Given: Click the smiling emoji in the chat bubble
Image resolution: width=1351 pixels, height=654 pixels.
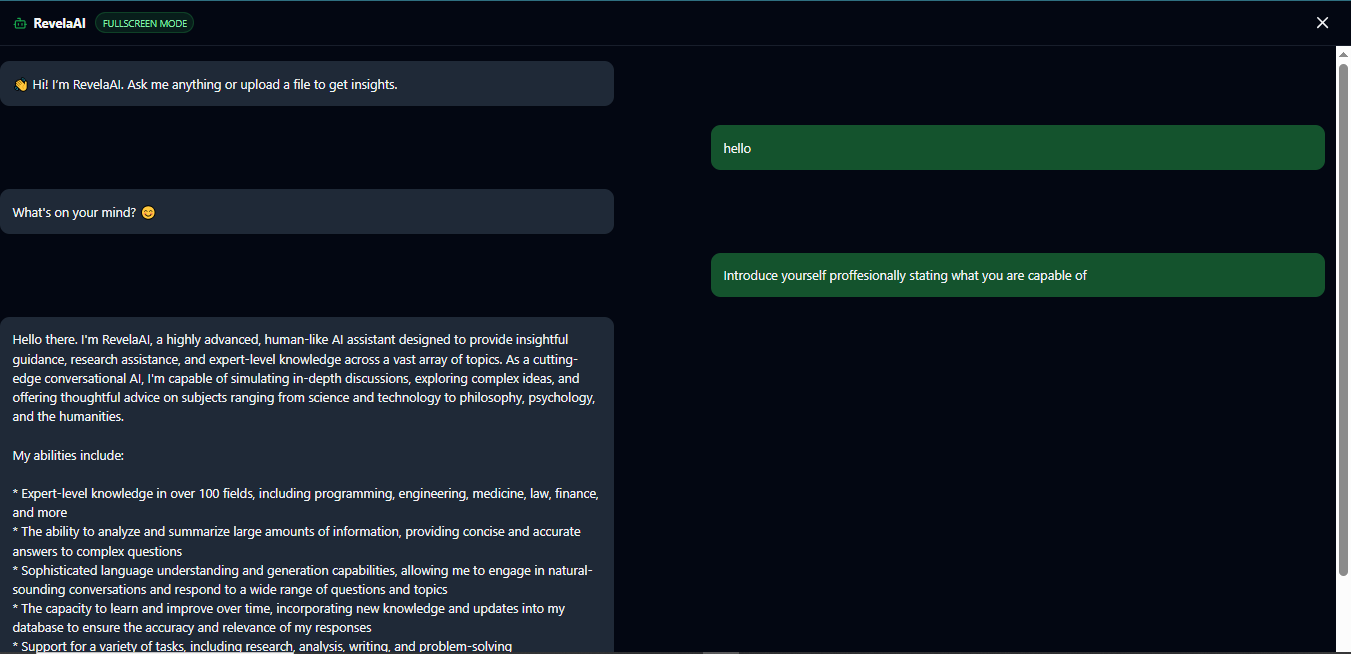Looking at the screenshot, I should [x=148, y=211].
